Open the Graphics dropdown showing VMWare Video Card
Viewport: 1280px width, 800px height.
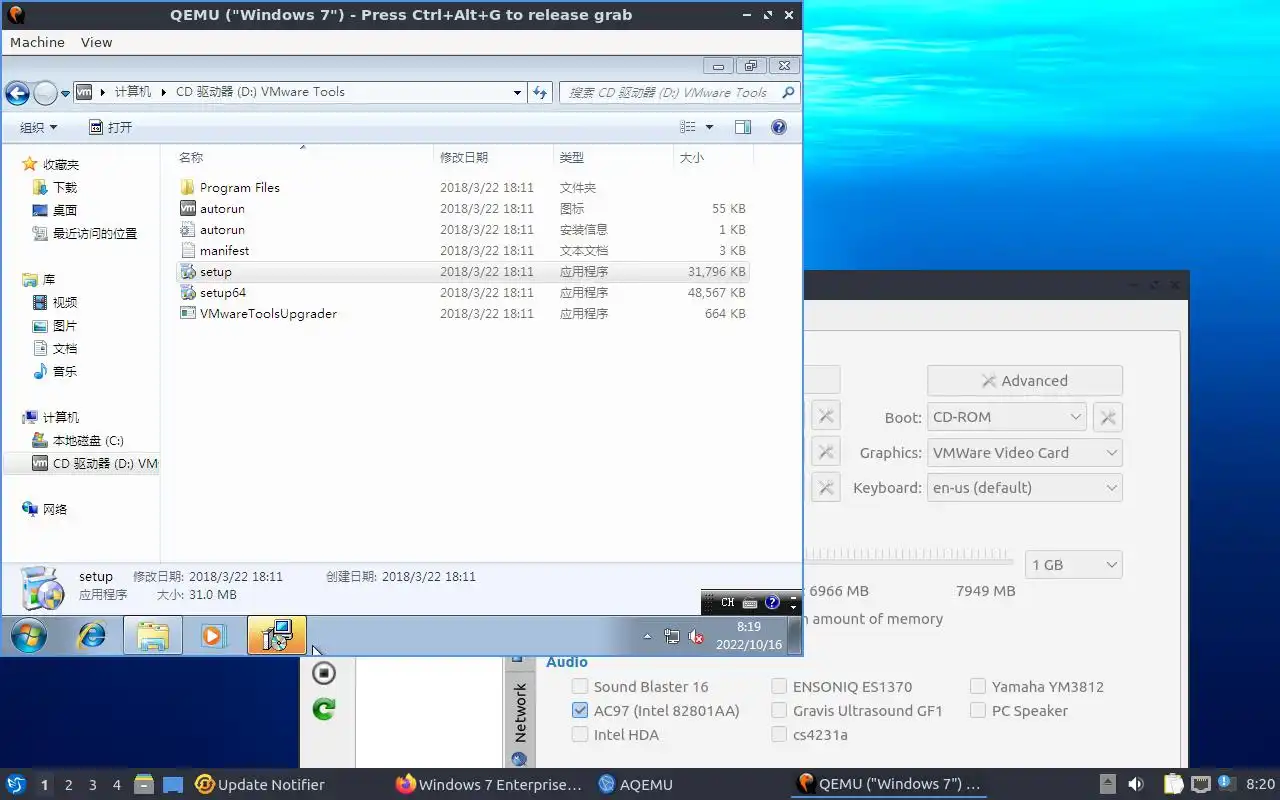coord(1025,452)
